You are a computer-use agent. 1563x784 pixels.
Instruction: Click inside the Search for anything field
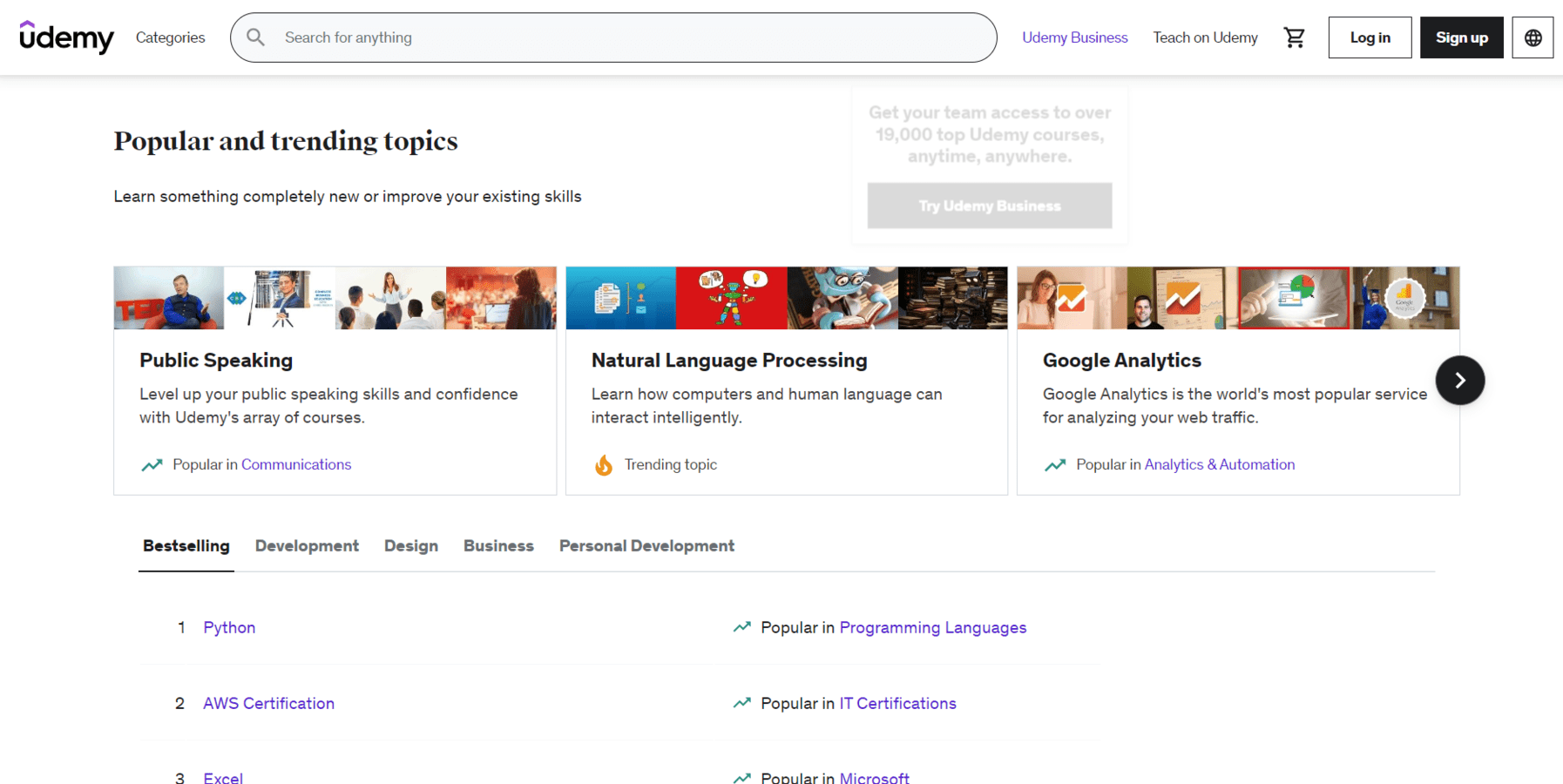[610, 37]
